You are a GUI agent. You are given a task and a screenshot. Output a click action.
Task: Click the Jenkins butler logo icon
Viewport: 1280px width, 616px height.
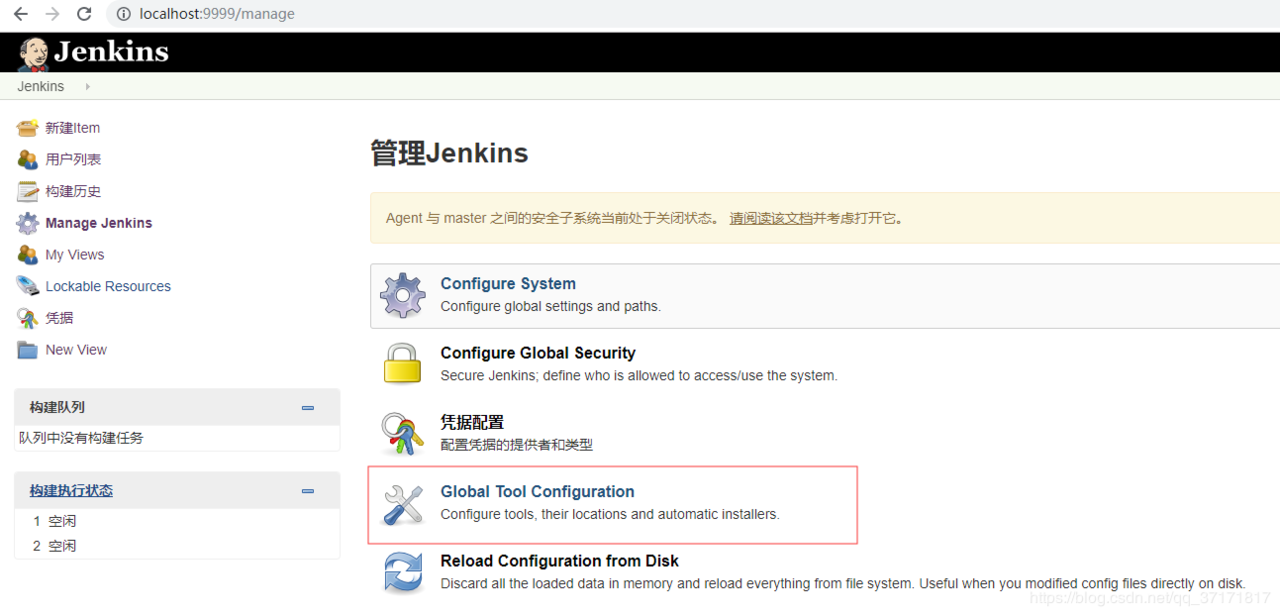[33, 53]
